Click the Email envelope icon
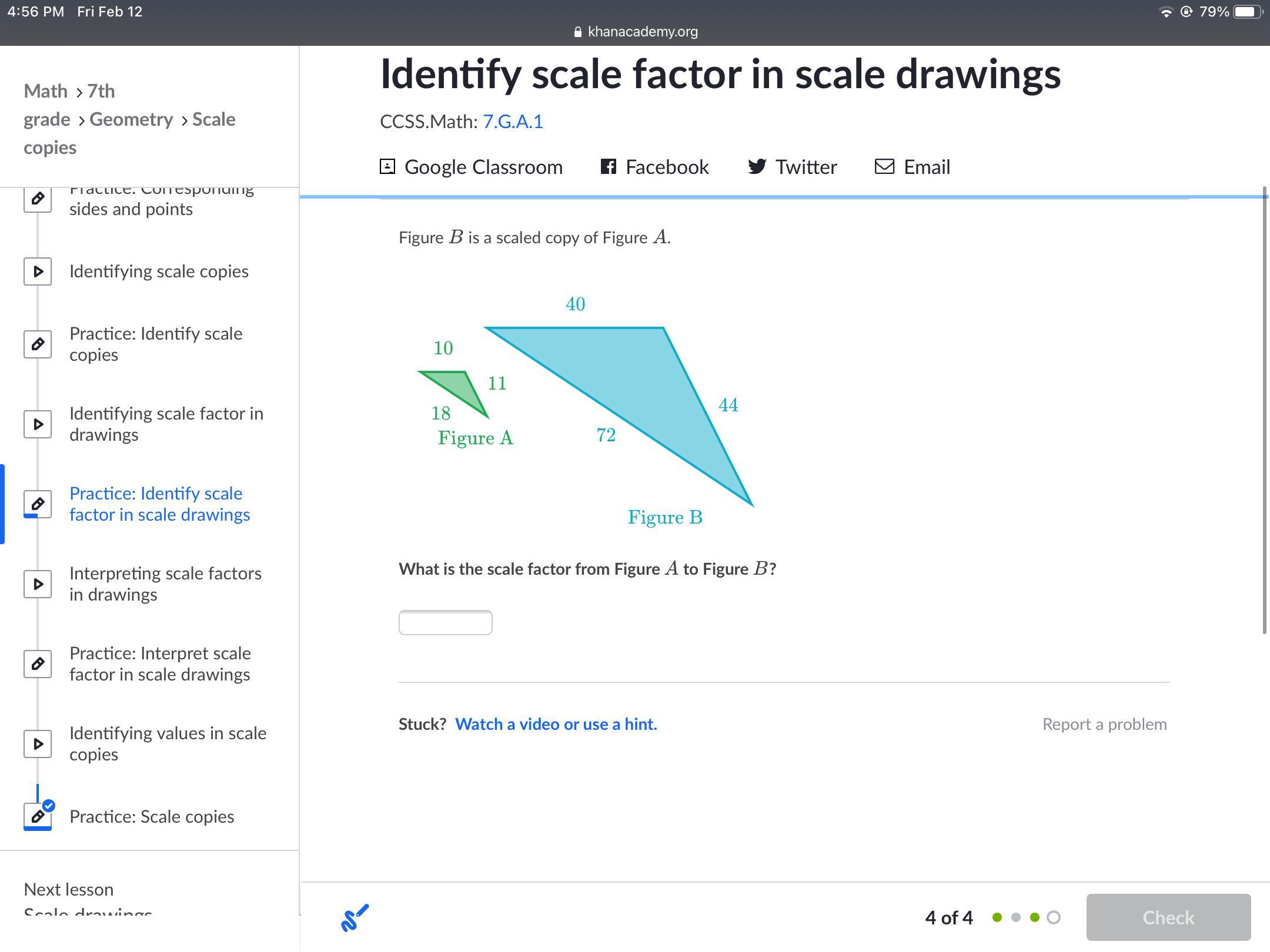The height and width of the screenshot is (952, 1270). pos(884,167)
